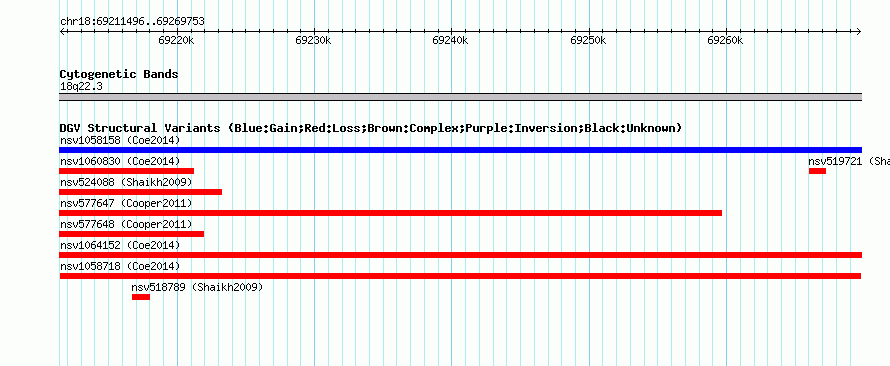Click the 69220k ruler tick label
The height and width of the screenshot is (366, 890).
(177, 40)
